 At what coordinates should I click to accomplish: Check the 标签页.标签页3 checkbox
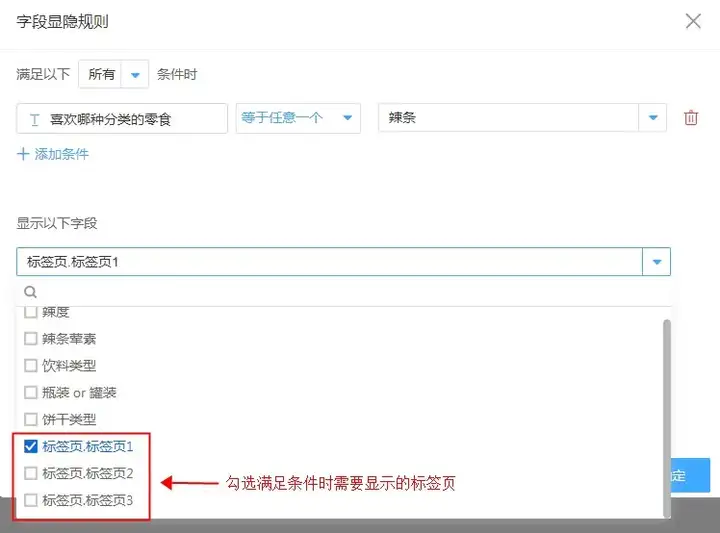30,500
